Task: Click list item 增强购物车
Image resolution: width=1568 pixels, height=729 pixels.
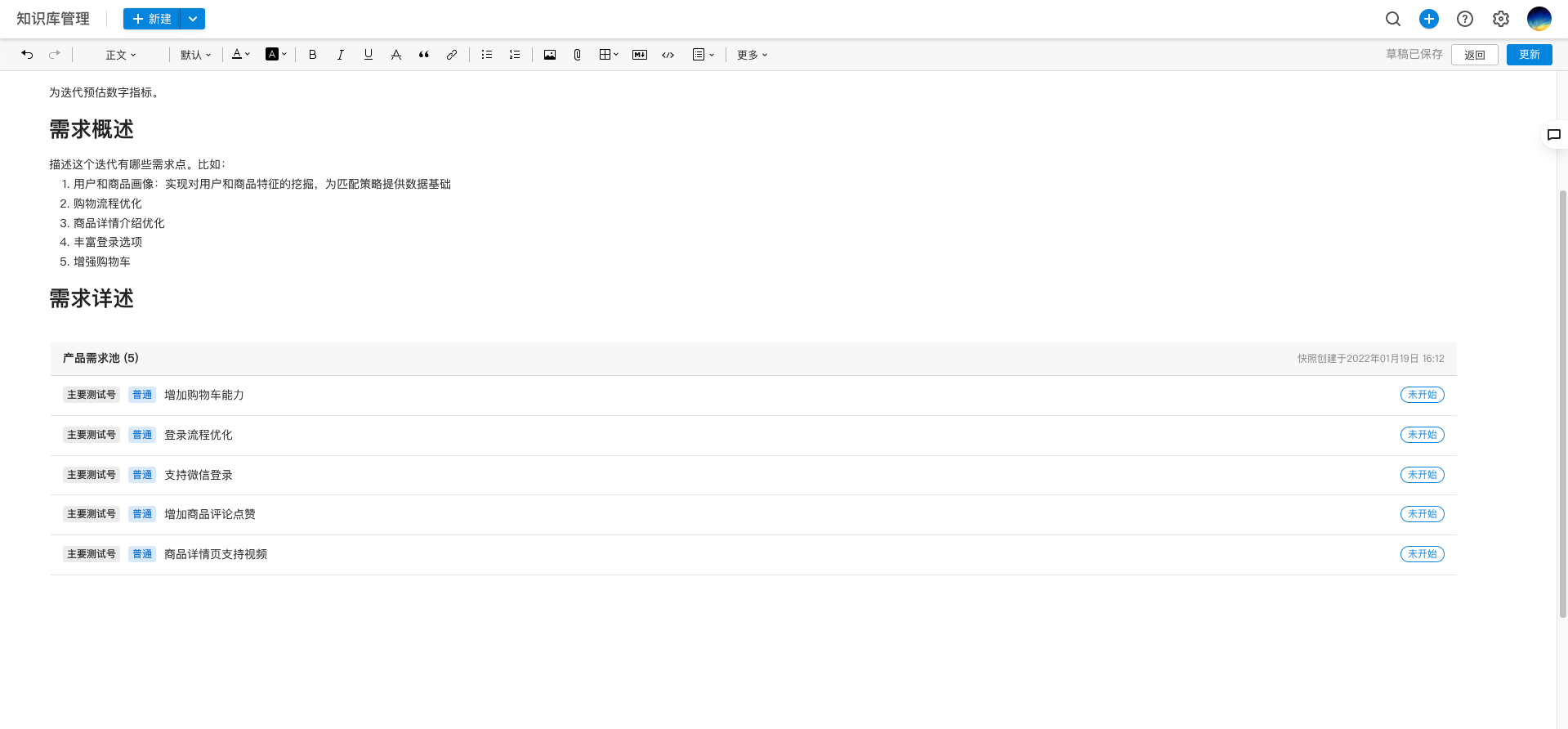Action: 102,262
